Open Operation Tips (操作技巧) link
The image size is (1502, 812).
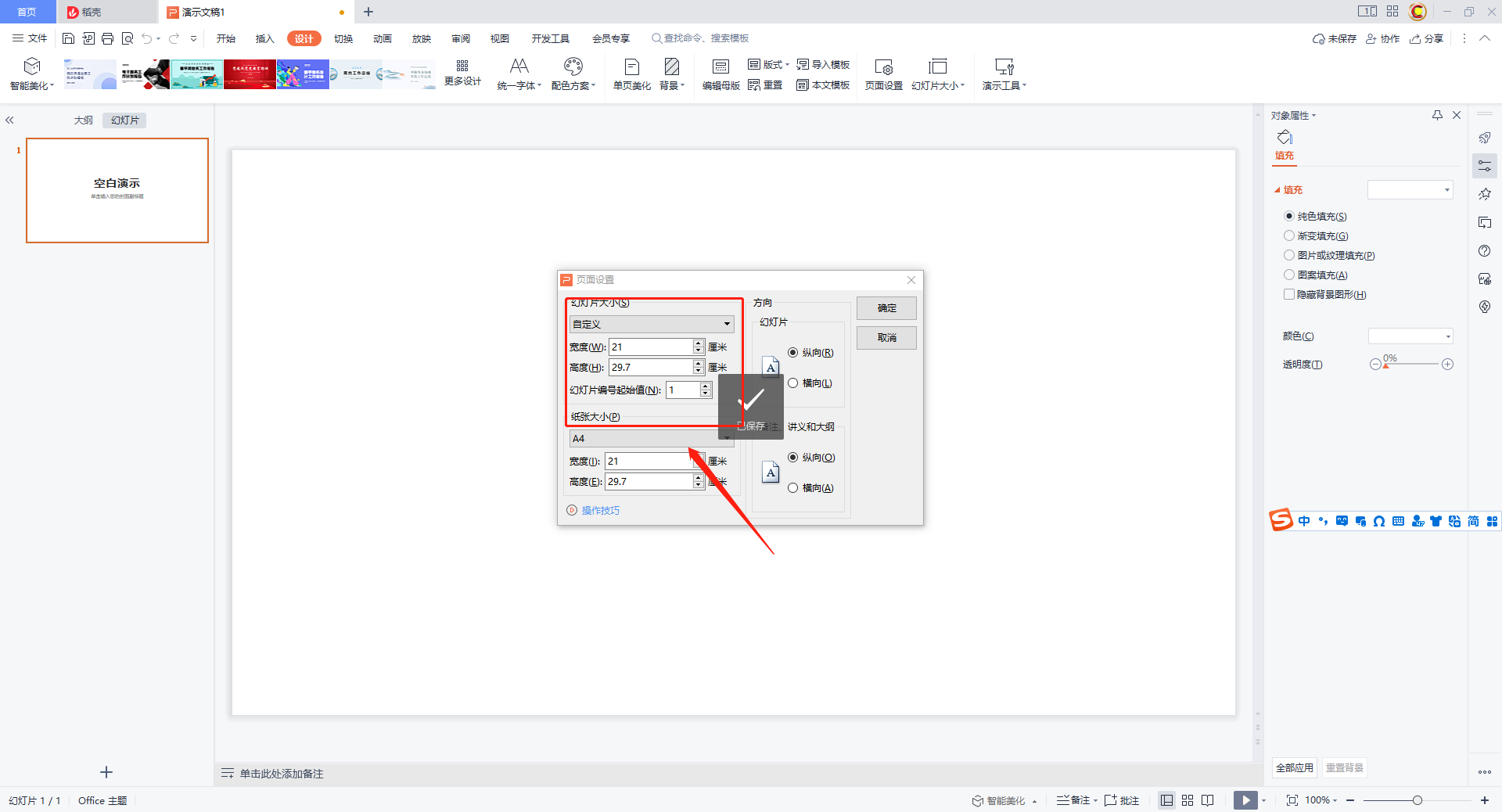tap(600, 510)
